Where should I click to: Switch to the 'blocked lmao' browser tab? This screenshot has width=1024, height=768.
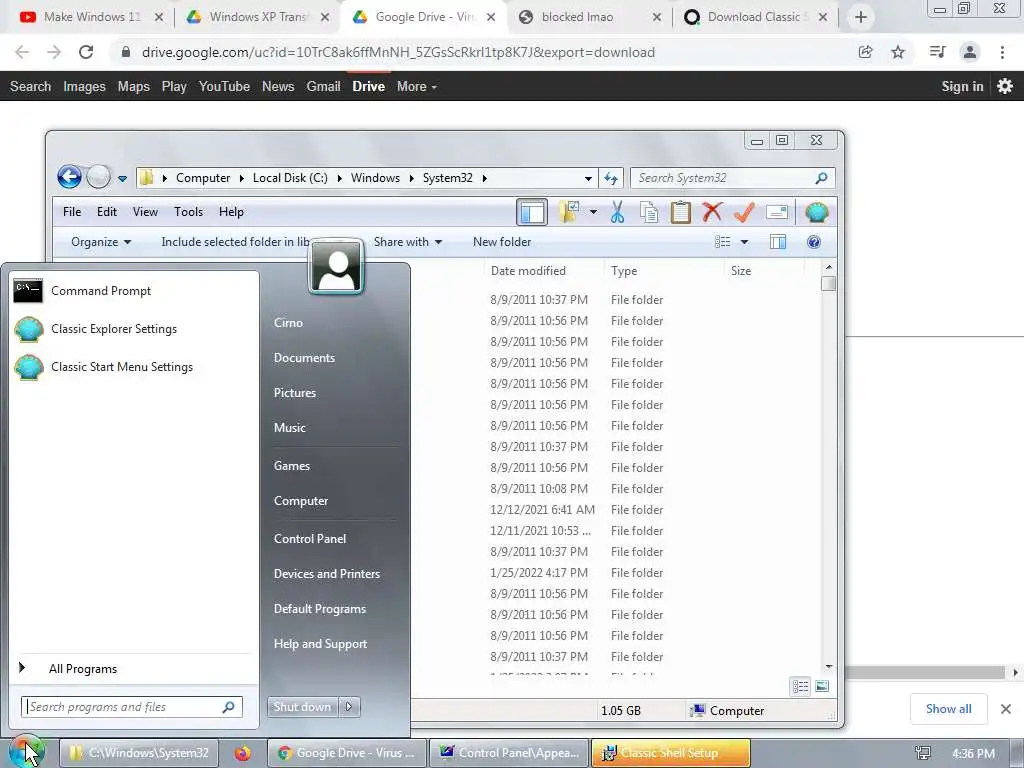point(588,17)
